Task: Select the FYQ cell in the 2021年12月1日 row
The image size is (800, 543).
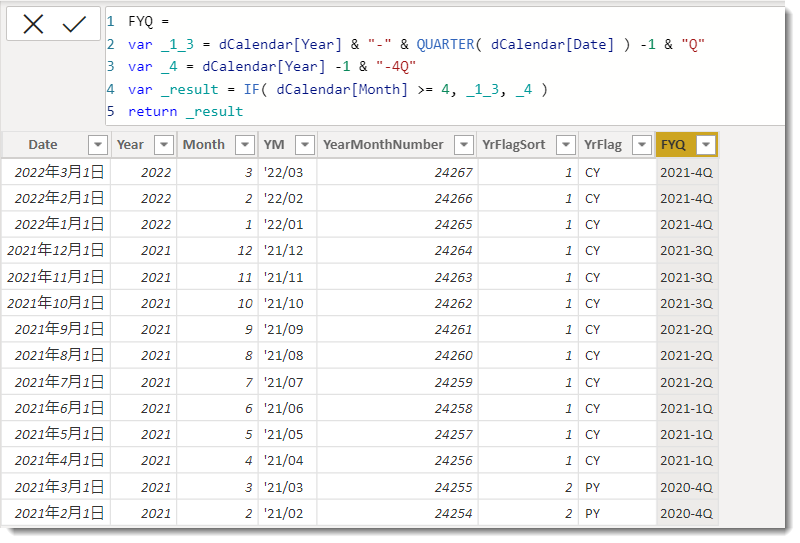Action: pos(686,251)
